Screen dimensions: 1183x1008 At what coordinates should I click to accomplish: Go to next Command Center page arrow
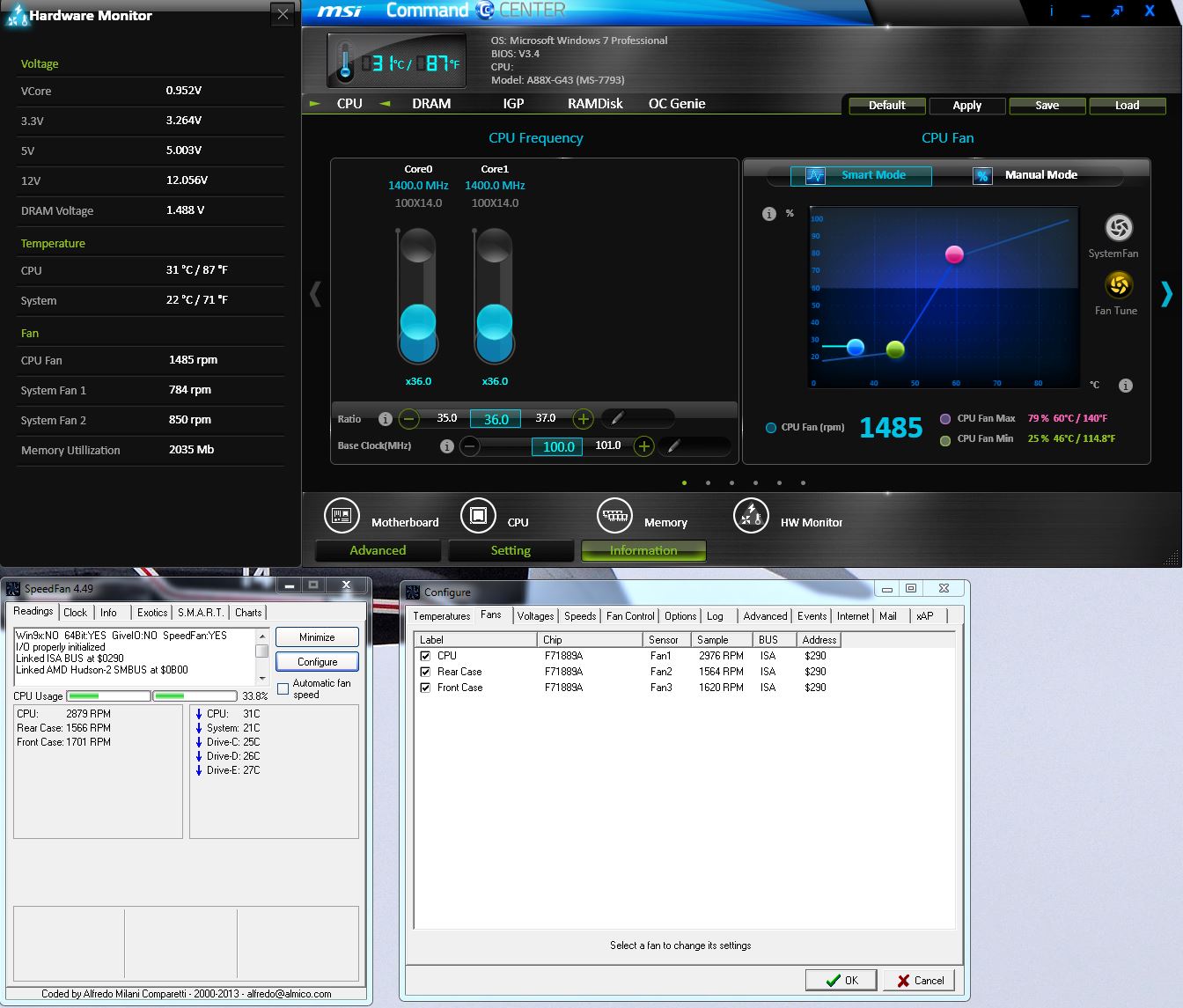(1167, 293)
